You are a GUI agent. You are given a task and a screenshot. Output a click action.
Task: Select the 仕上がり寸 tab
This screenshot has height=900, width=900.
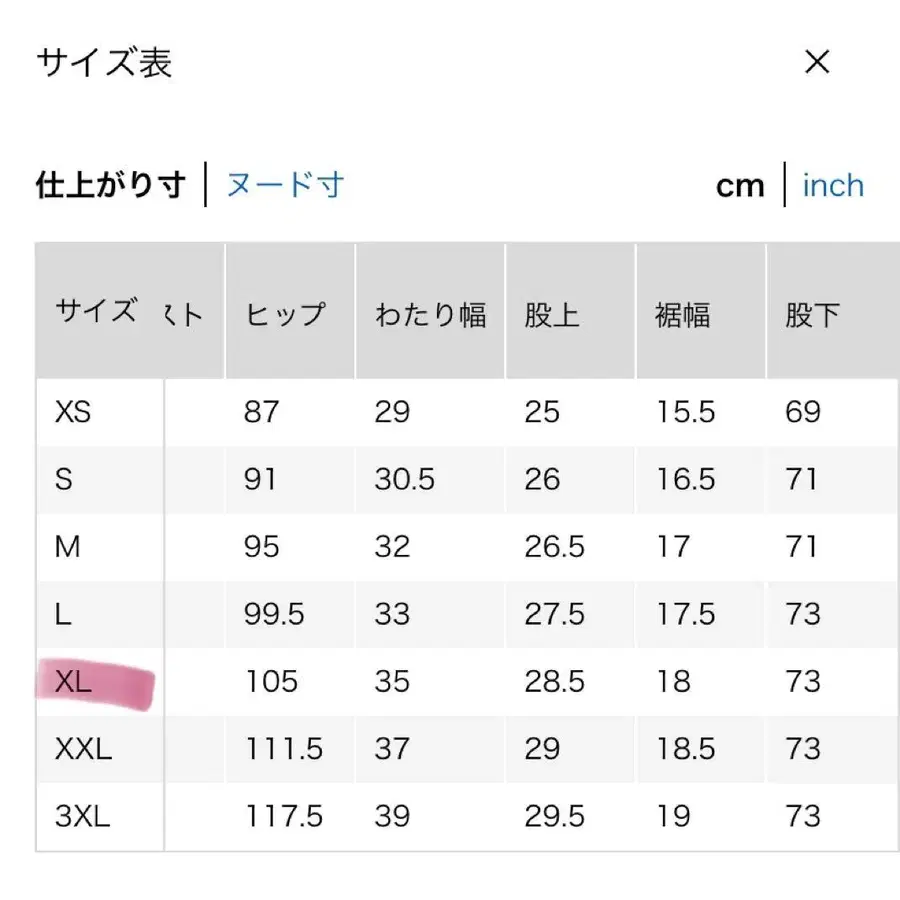pos(110,184)
